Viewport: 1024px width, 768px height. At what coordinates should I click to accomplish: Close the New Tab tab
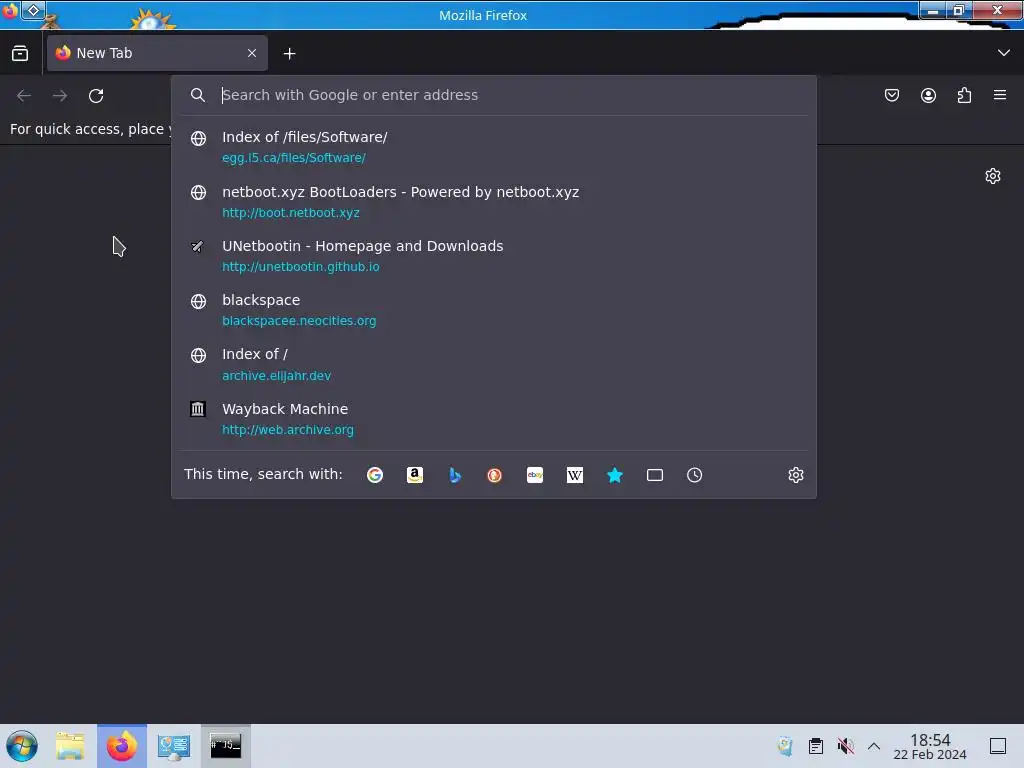point(252,53)
